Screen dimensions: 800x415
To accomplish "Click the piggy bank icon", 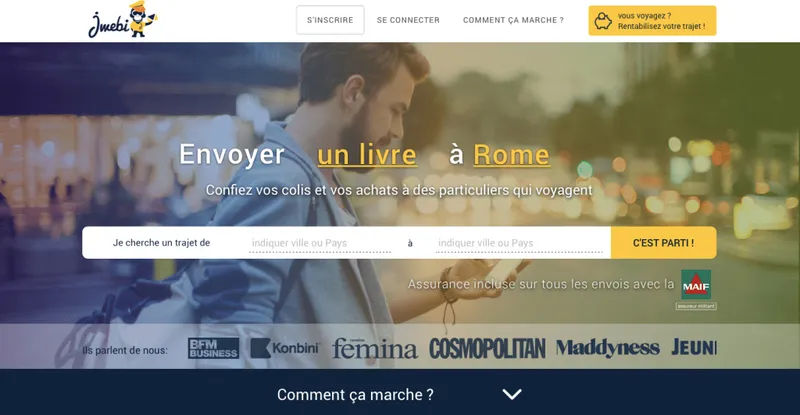I will click(603, 21).
